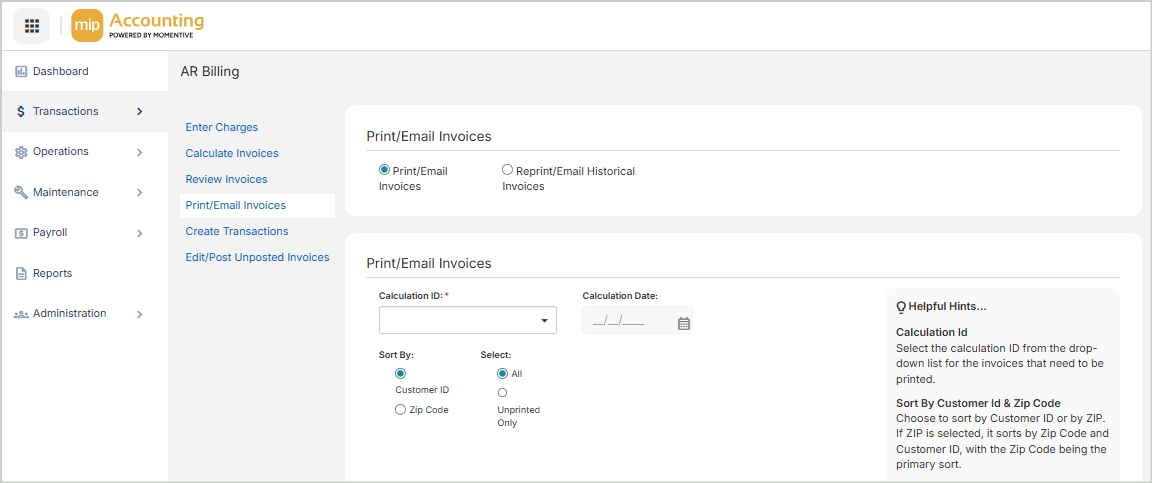
Task: Select Review Invoices in side menu
Action: (227, 180)
